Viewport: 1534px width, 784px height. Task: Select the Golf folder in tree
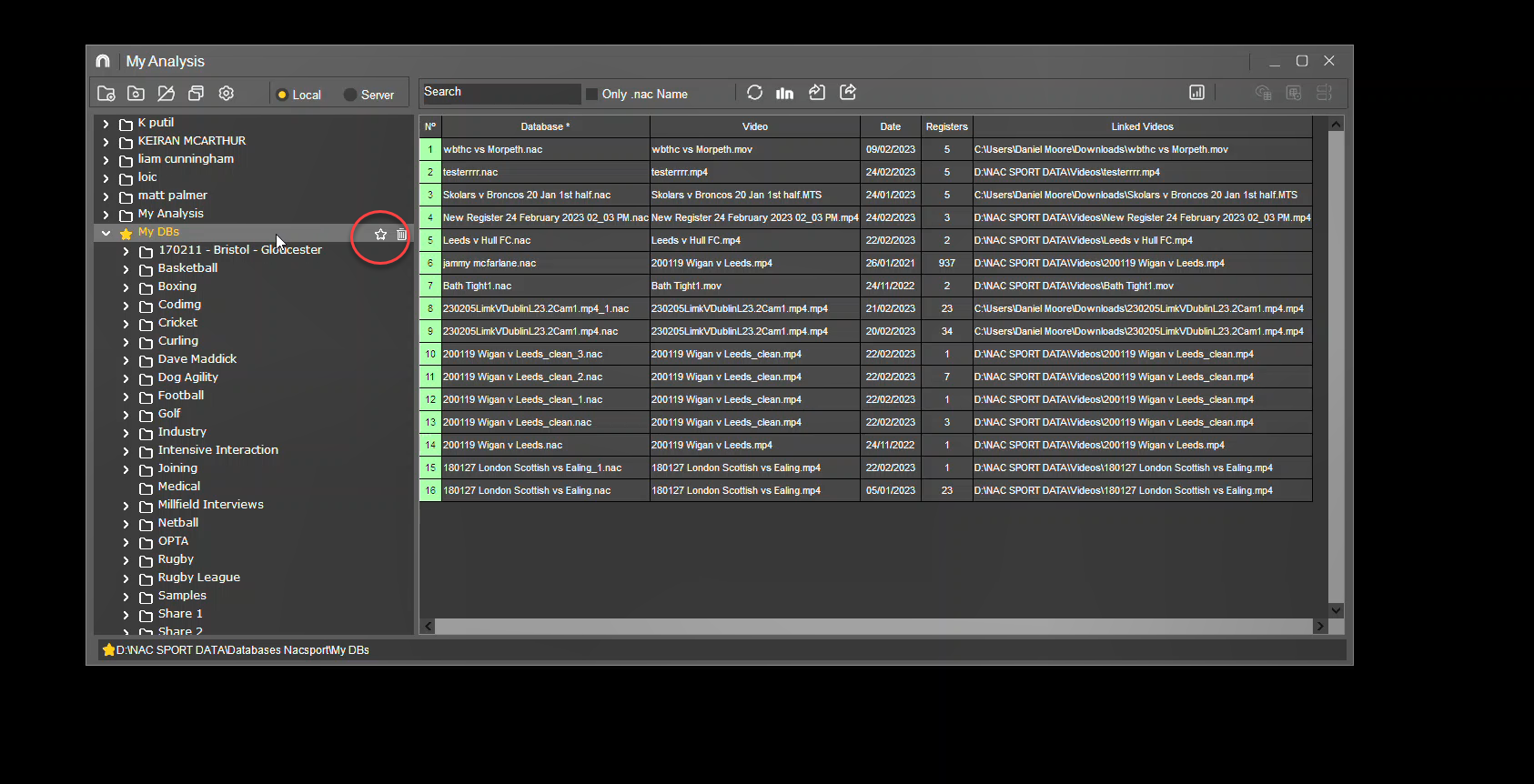tap(169, 414)
